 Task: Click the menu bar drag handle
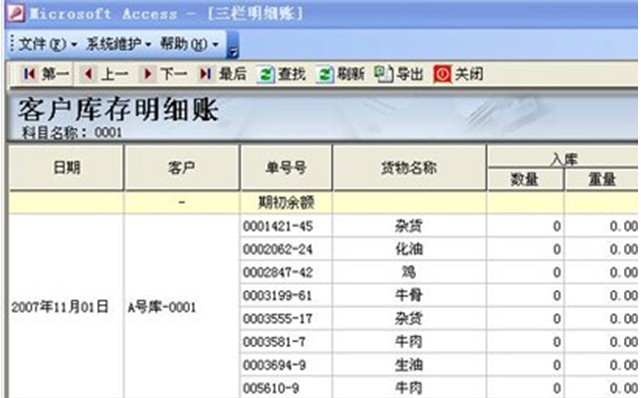pyautogui.click(x=12, y=44)
